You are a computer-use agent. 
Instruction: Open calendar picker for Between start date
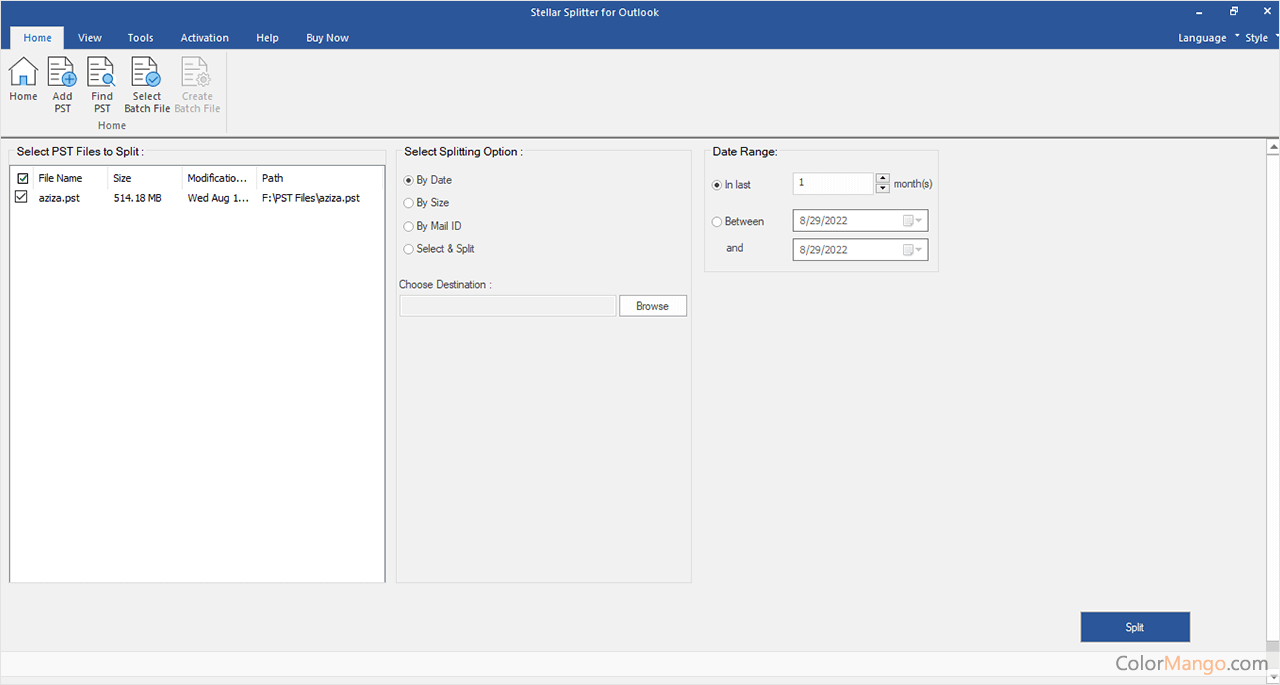(912, 221)
